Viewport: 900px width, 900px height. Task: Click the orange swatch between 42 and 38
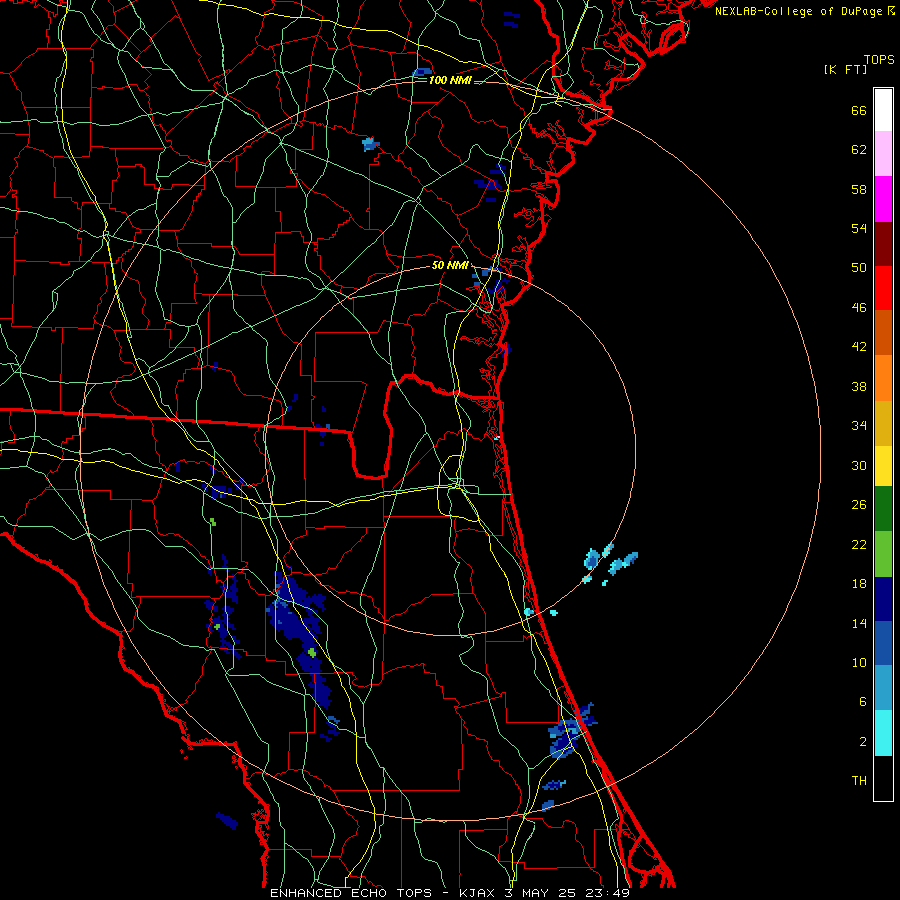[x=883, y=378]
